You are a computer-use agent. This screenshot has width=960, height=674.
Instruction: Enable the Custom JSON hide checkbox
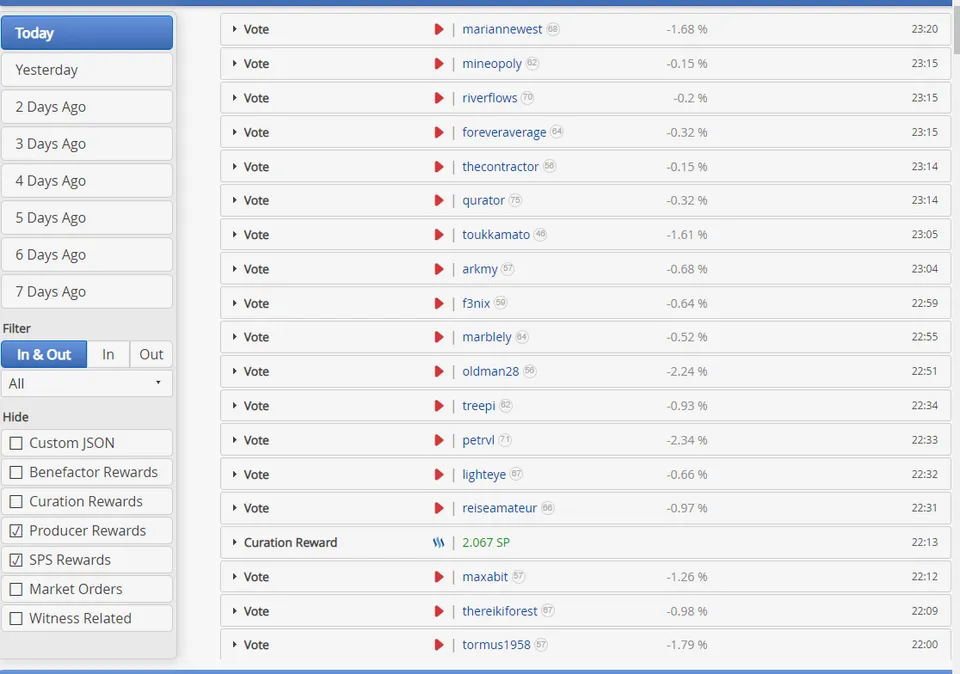pyautogui.click(x=16, y=443)
